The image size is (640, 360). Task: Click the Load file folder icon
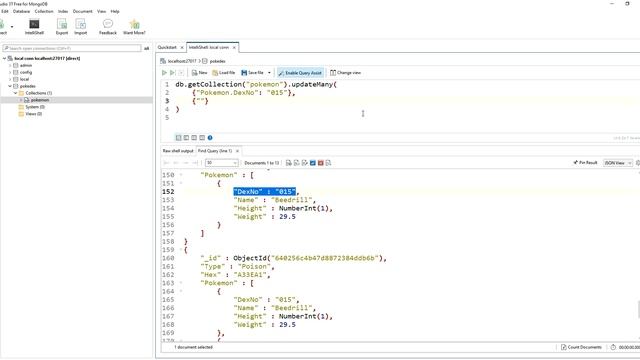point(215,73)
